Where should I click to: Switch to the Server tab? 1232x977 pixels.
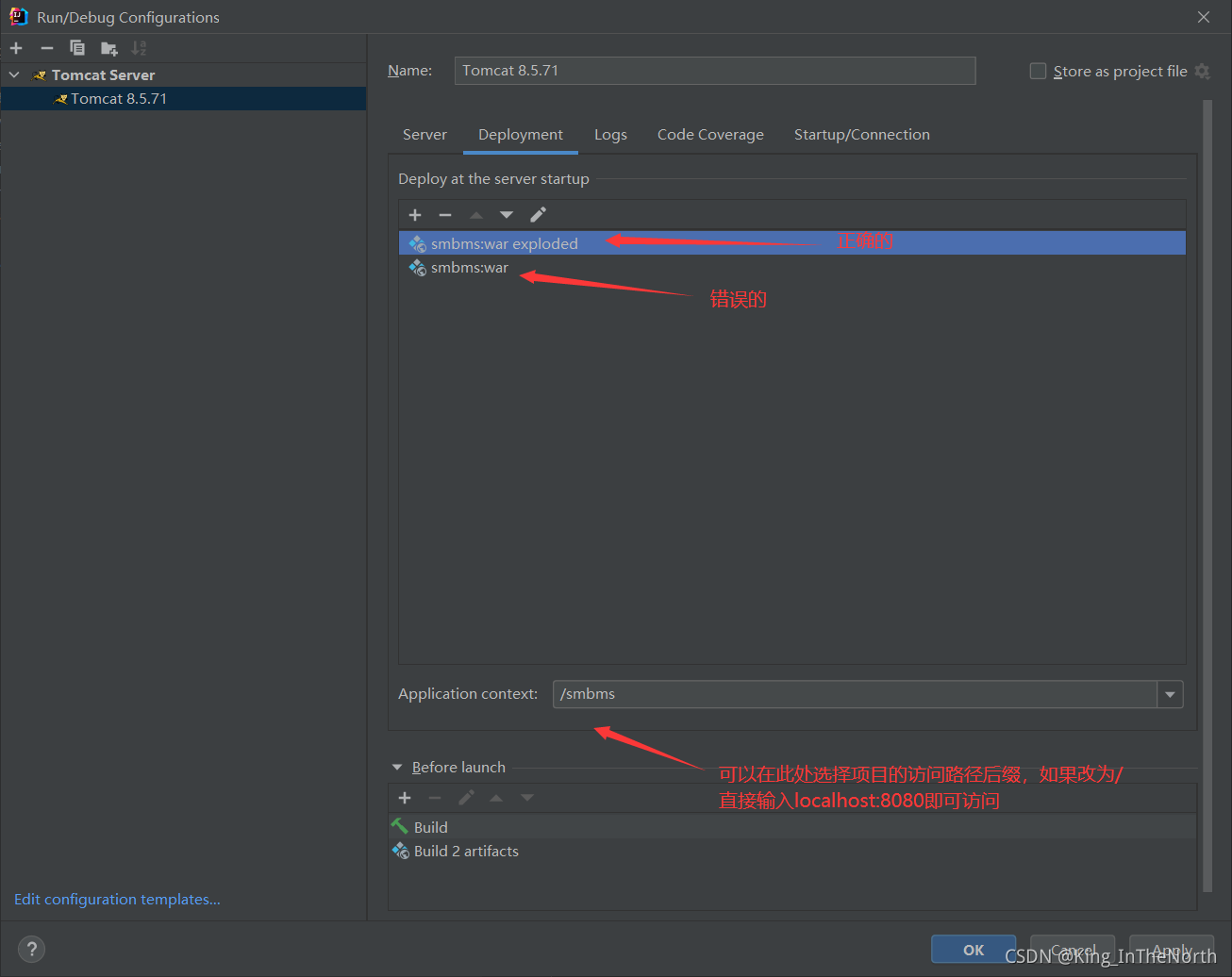(x=425, y=135)
